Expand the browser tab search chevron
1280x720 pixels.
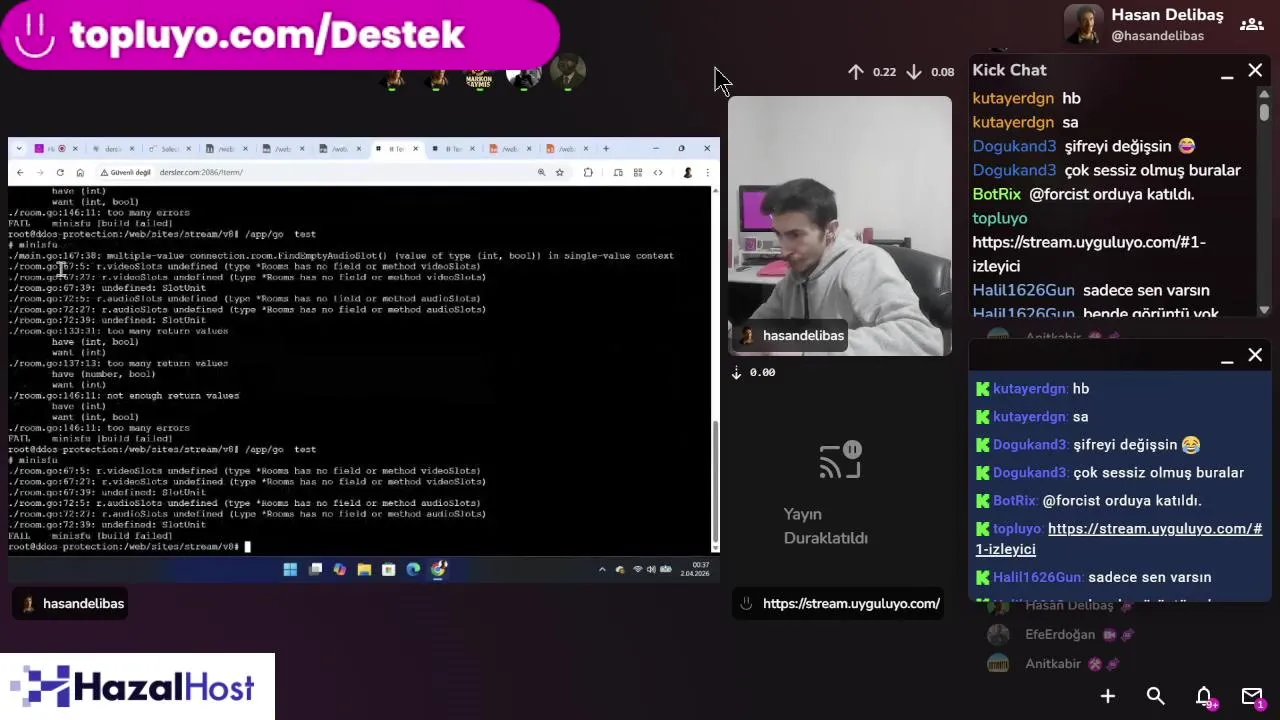[x=20, y=149]
